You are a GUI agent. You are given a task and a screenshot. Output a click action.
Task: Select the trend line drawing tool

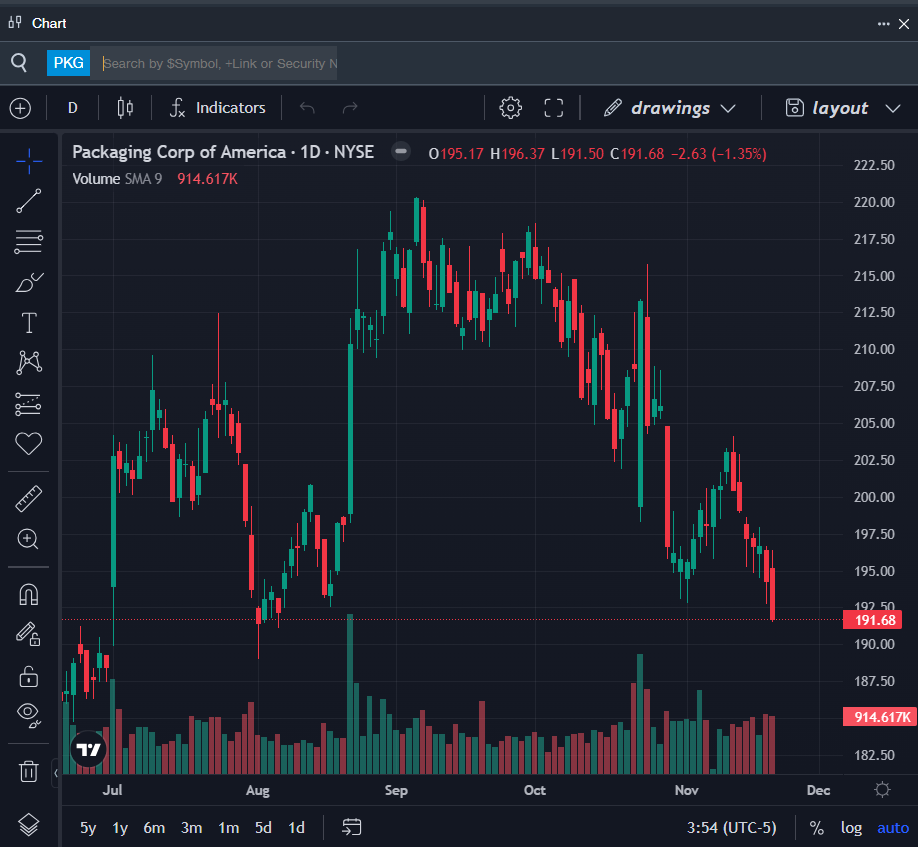(29, 201)
